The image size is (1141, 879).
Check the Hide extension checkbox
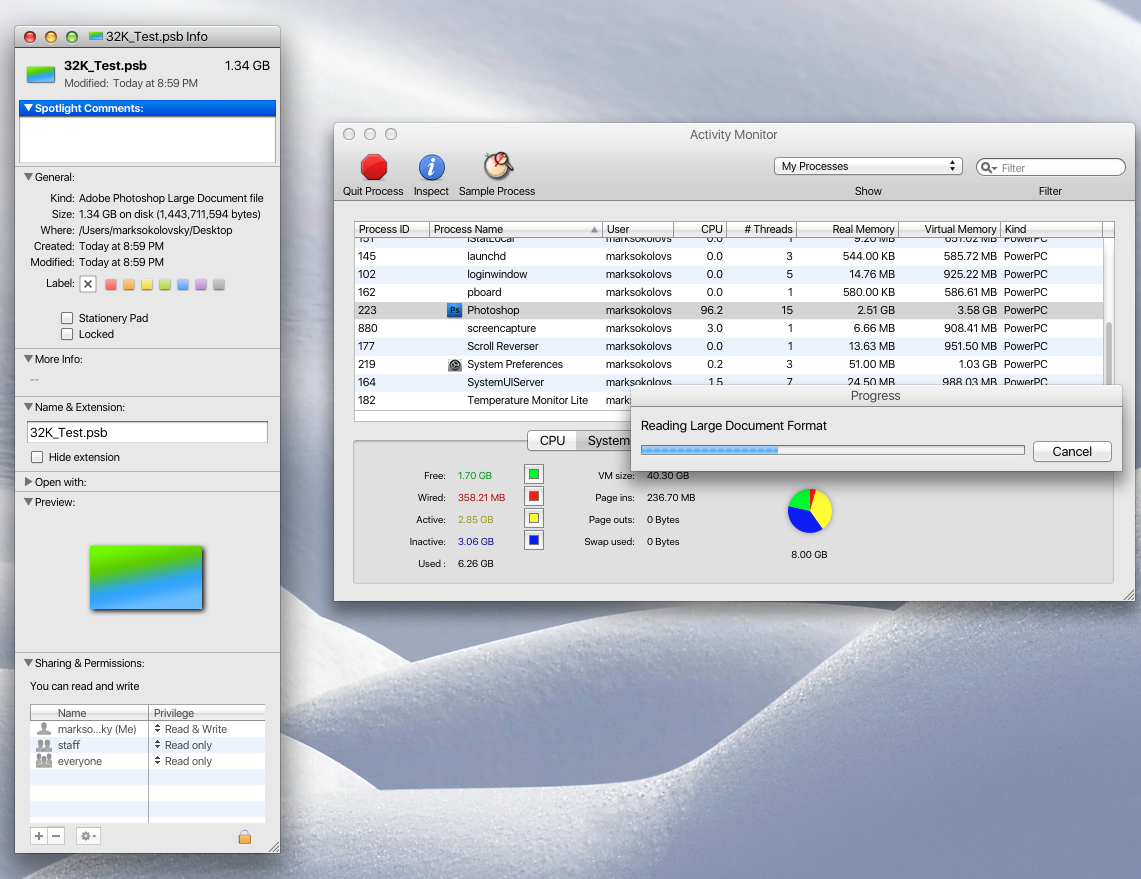click(x=37, y=457)
